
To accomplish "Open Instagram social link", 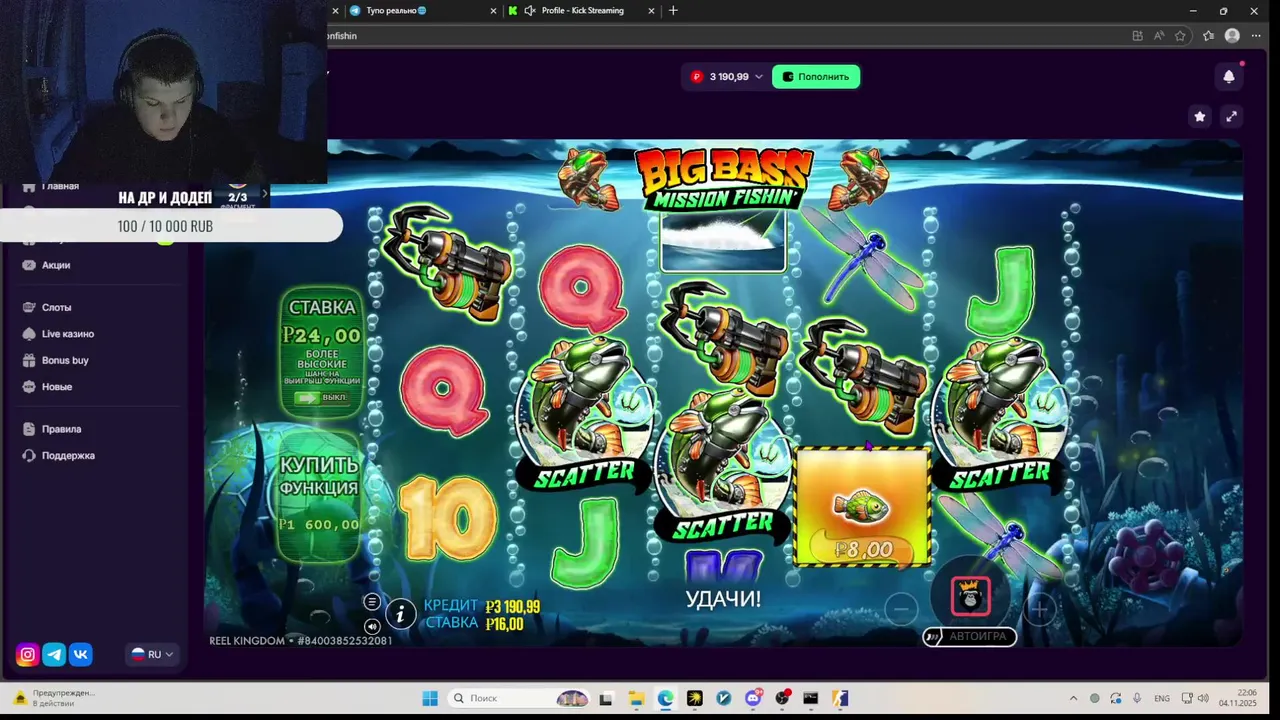I will pyautogui.click(x=28, y=655).
